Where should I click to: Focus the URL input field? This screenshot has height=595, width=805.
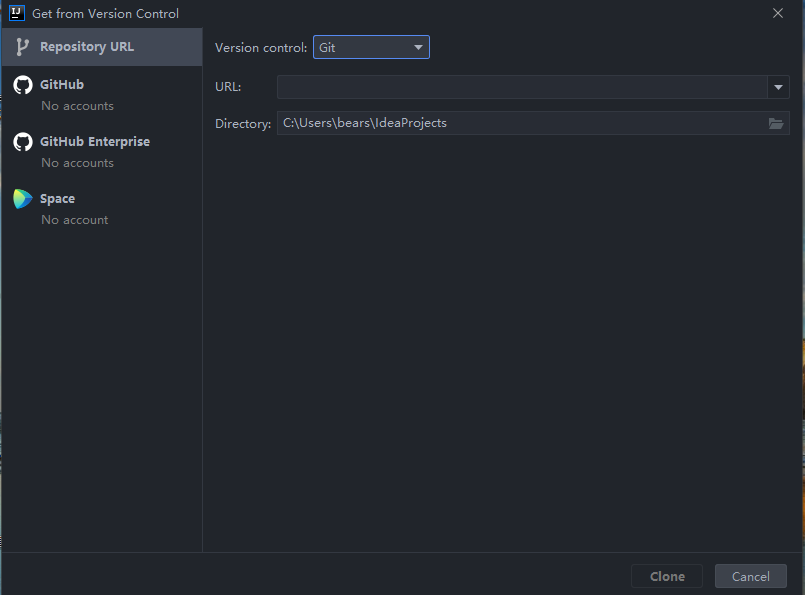pyautogui.click(x=522, y=87)
